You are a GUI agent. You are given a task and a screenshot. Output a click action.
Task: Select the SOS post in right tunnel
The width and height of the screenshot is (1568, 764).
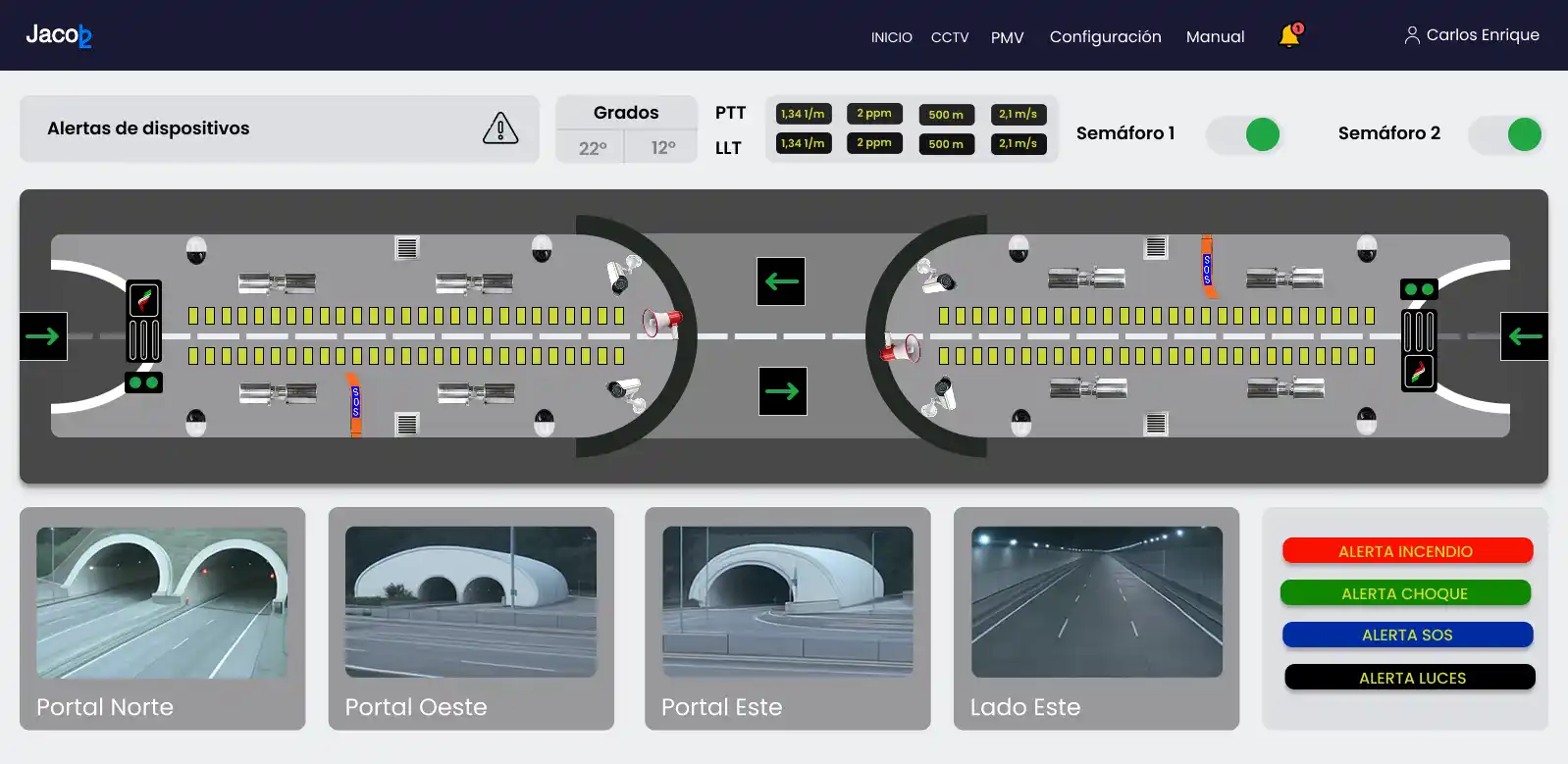[1208, 266]
